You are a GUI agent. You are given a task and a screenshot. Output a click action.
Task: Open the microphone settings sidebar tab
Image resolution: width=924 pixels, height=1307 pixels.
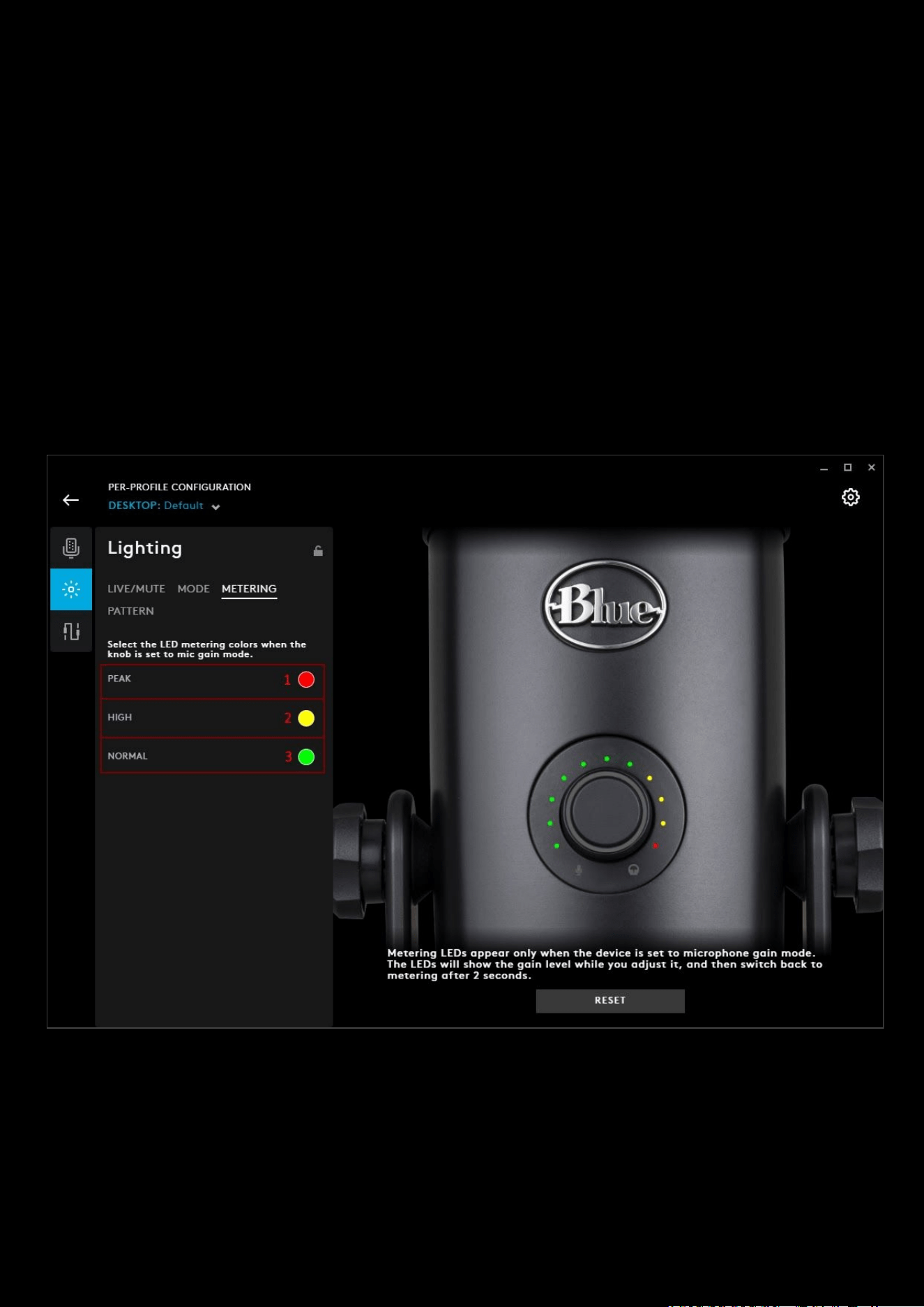(71, 548)
